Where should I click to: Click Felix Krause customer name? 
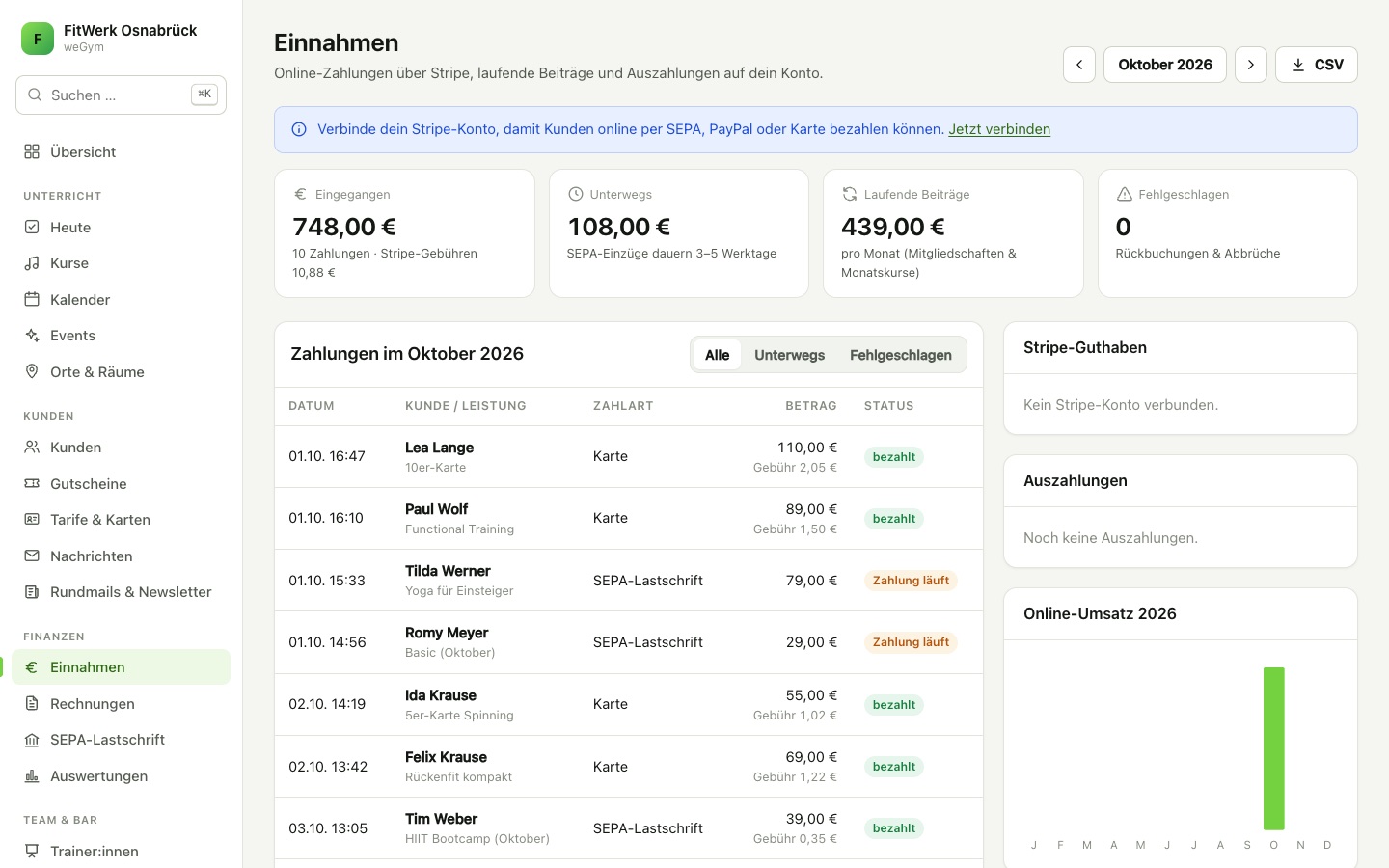click(446, 757)
